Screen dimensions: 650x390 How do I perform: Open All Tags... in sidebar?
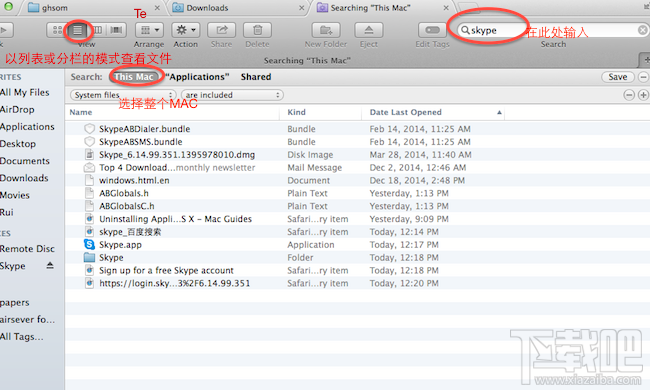click(x=22, y=337)
